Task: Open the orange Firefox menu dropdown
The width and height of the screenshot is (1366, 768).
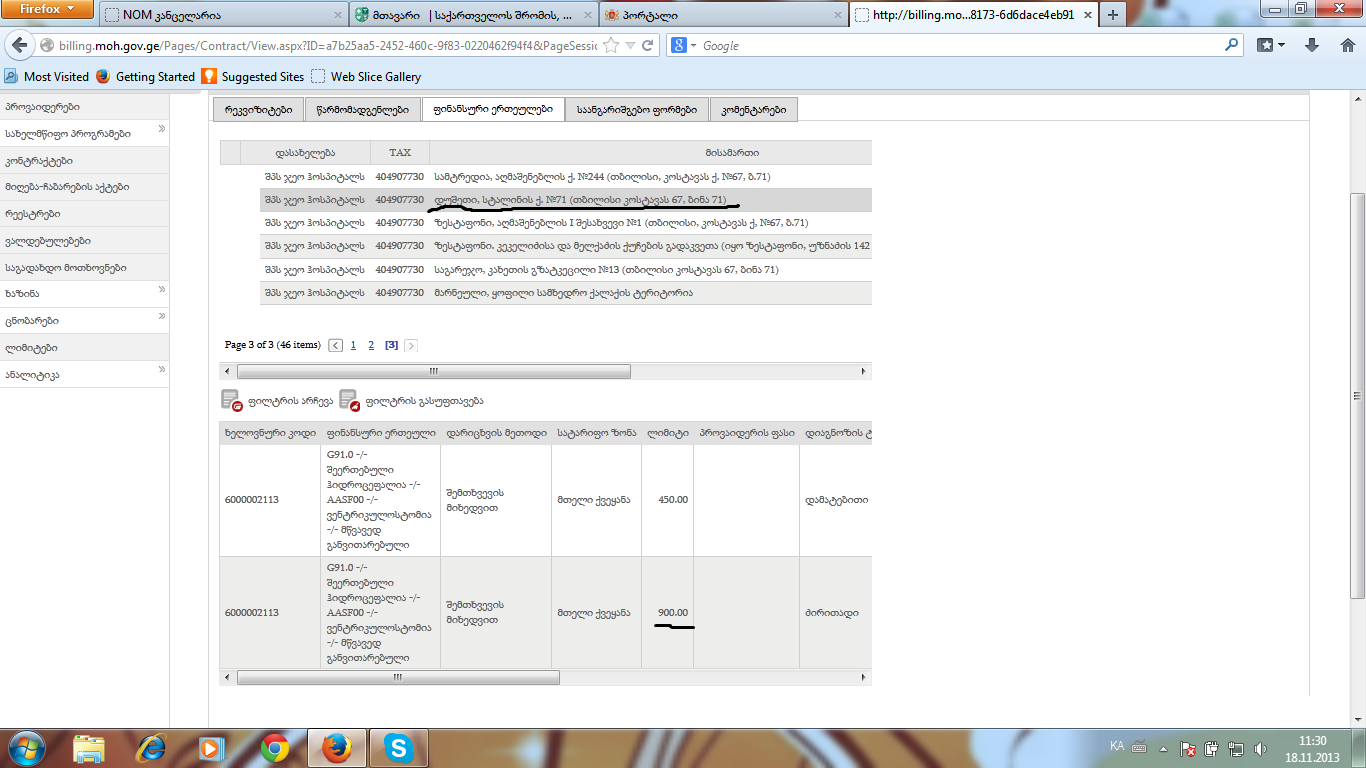Action: tap(47, 10)
